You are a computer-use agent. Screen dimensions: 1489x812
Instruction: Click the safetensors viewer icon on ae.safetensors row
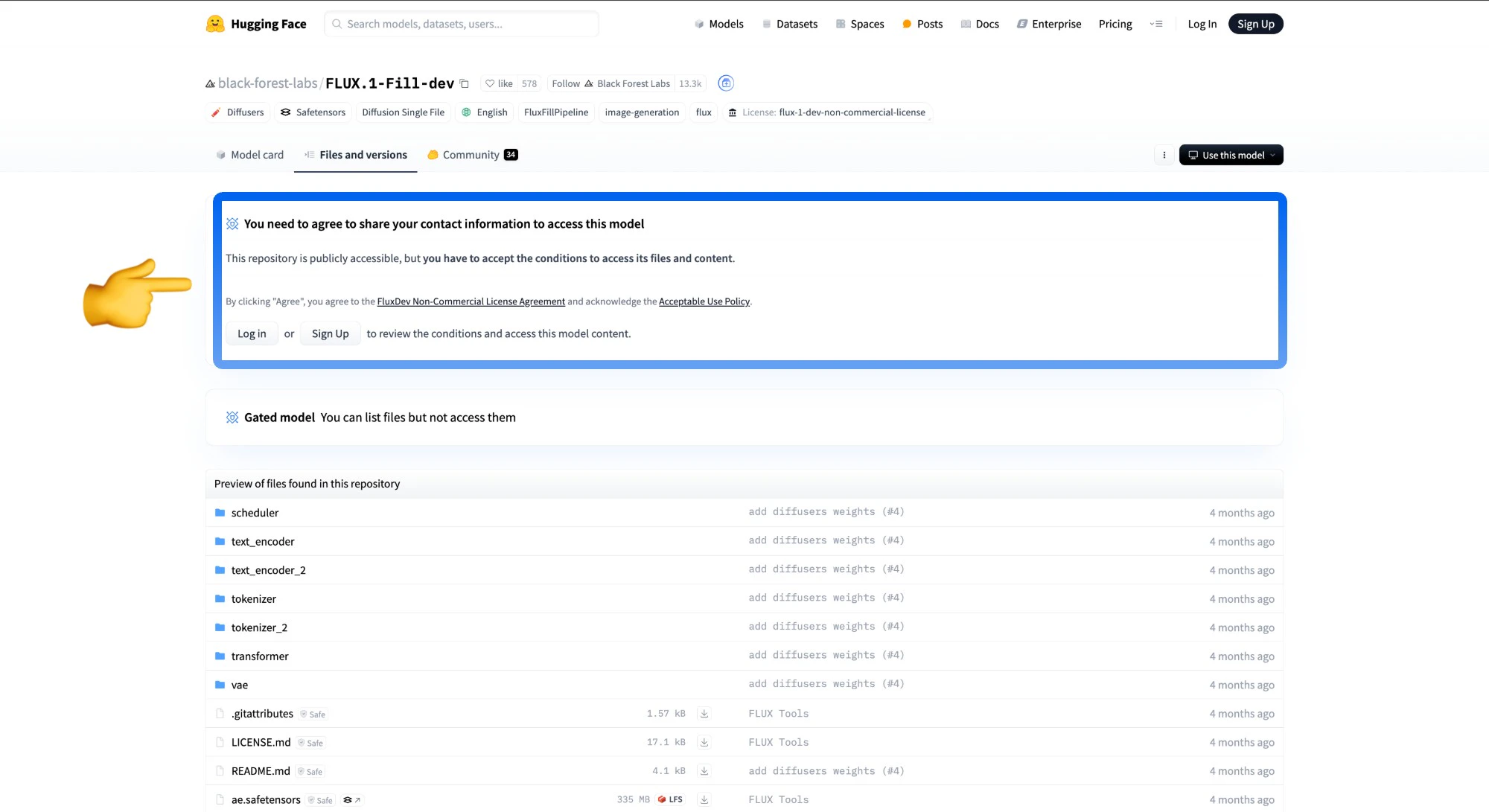pyautogui.click(x=351, y=799)
